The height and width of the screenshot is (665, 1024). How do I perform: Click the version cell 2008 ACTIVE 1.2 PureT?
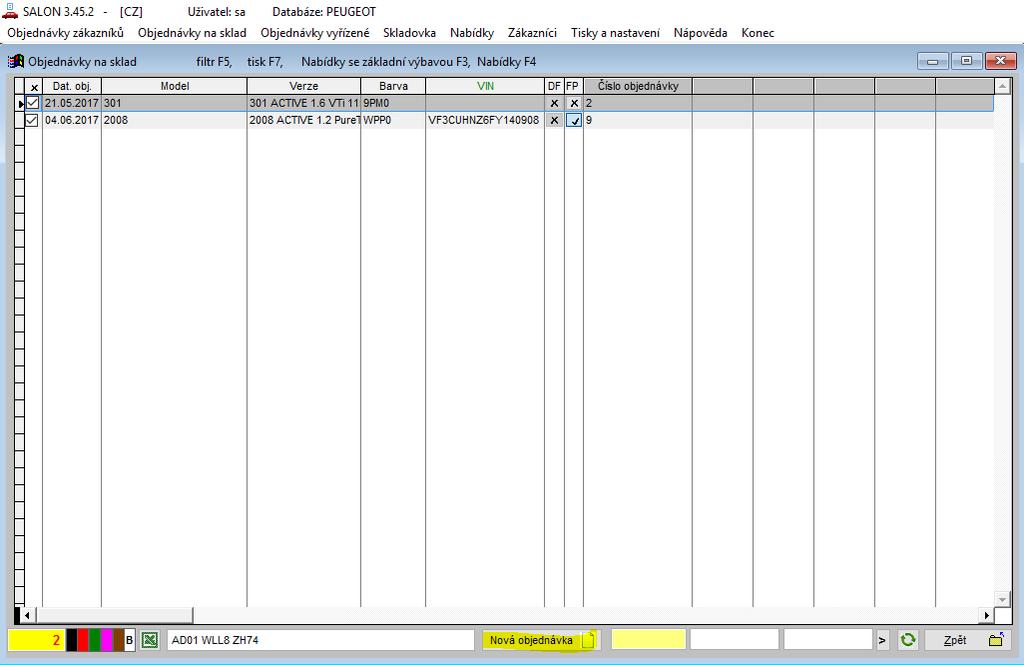click(304, 120)
